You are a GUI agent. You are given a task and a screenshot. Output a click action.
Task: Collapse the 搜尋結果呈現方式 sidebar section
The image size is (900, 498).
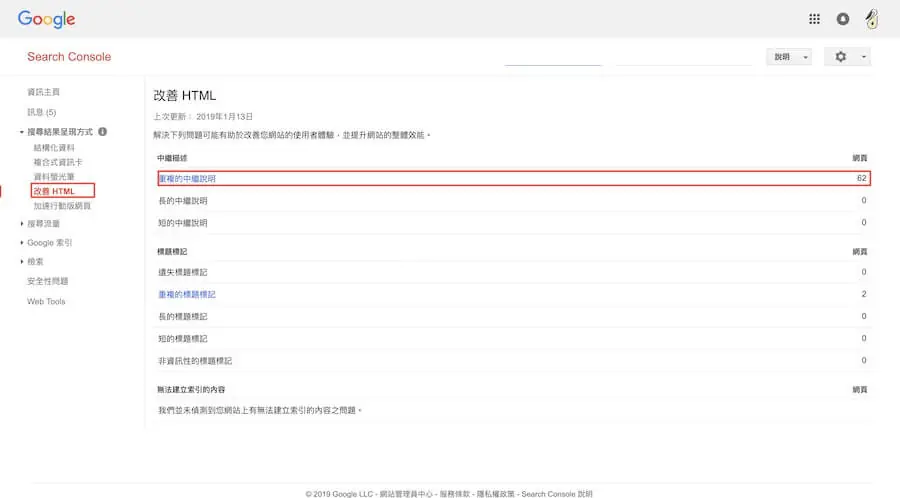22,132
